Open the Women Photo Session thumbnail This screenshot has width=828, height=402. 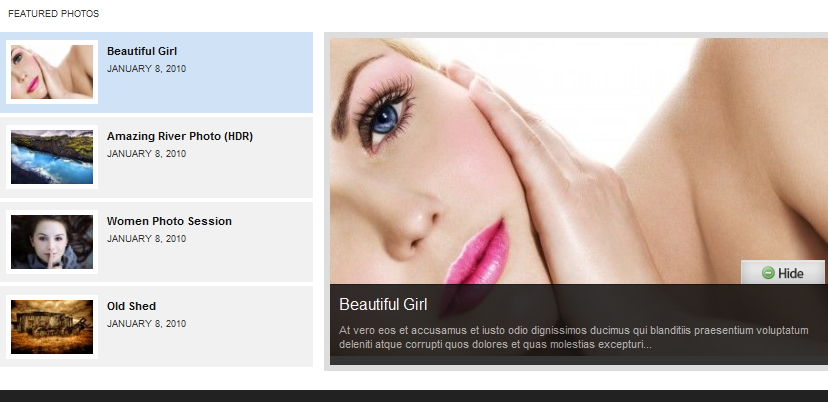(x=52, y=242)
